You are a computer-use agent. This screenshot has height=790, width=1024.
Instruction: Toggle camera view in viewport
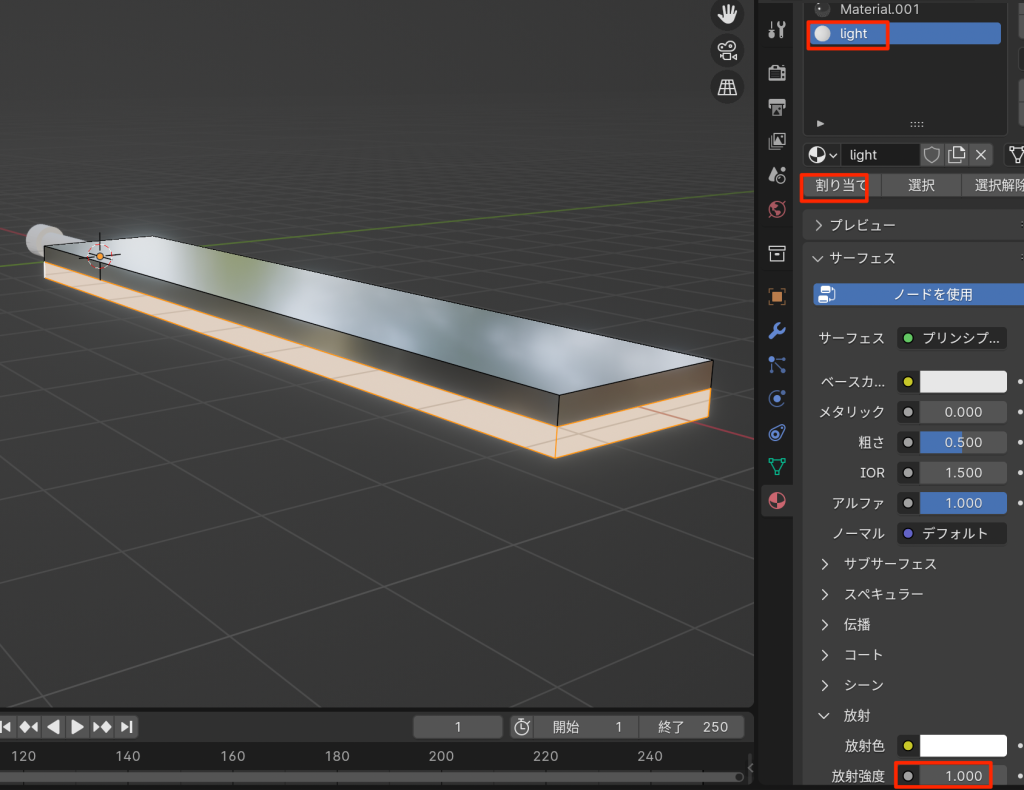coord(727,50)
